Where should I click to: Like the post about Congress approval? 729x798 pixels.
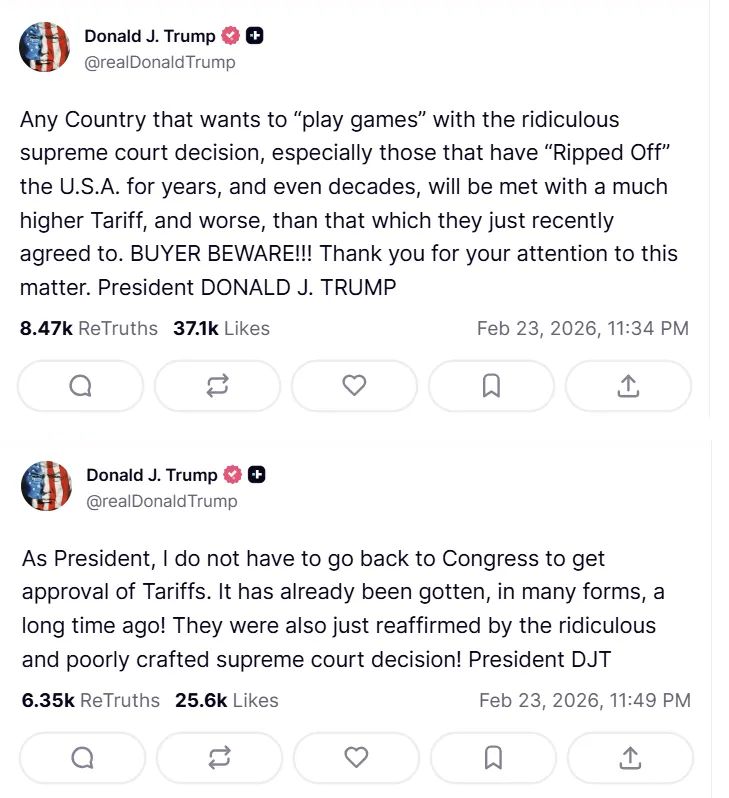[356, 759]
